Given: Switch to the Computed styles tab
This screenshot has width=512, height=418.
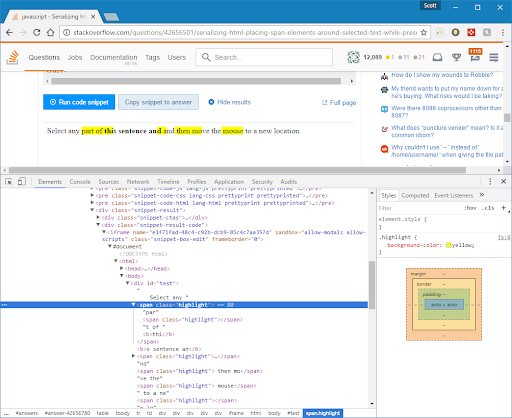Looking at the screenshot, I should pyautogui.click(x=415, y=195).
